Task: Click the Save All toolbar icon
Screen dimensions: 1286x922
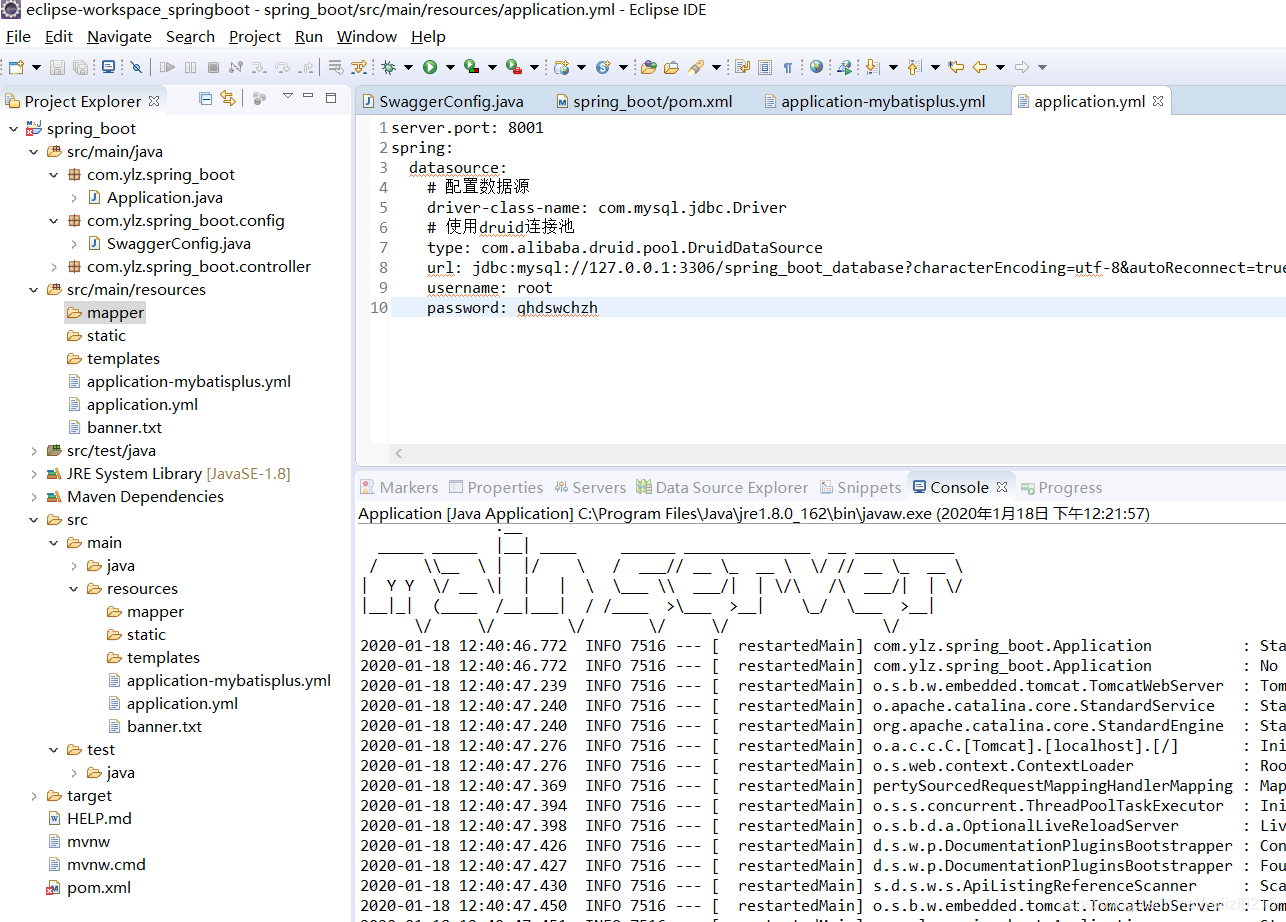Action: [78, 66]
